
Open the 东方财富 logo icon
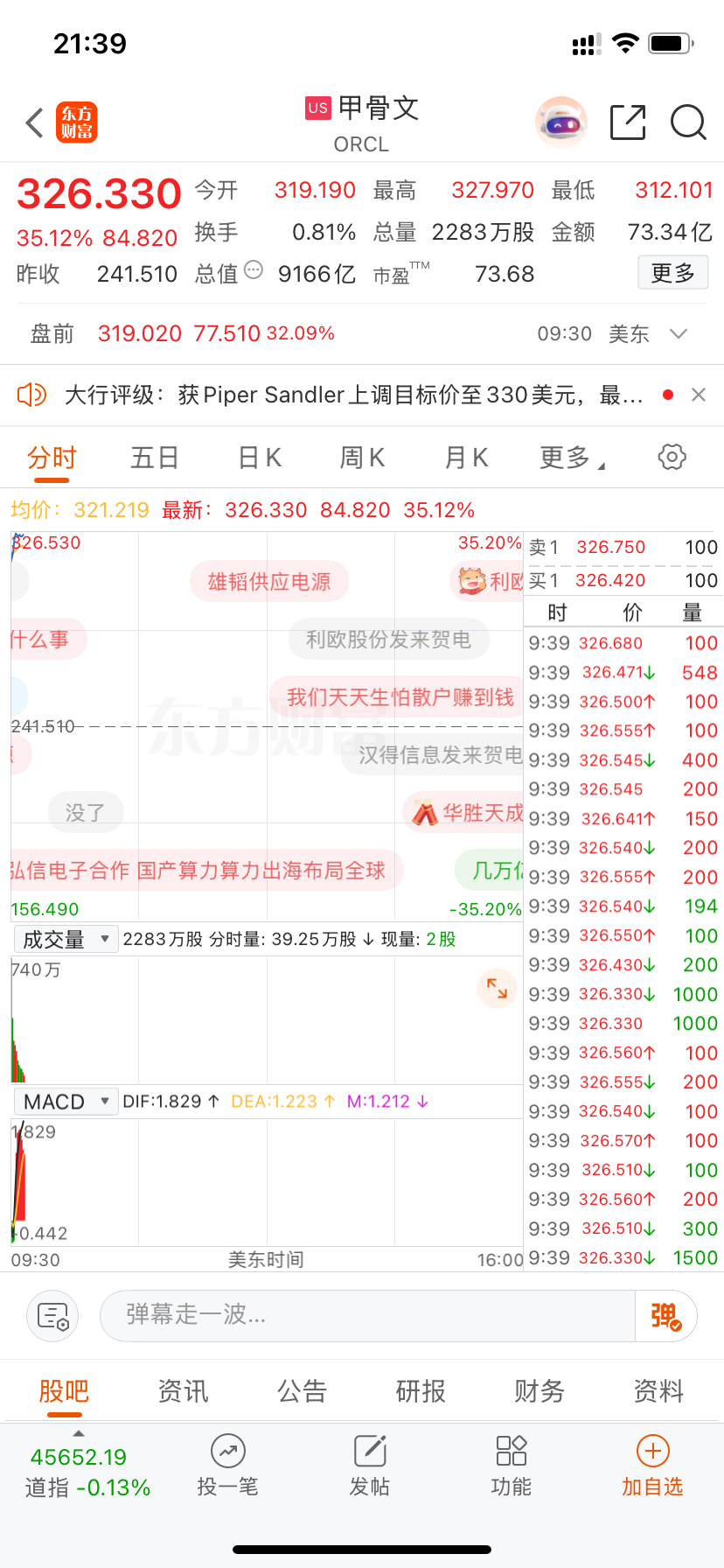pyautogui.click(x=77, y=122)
